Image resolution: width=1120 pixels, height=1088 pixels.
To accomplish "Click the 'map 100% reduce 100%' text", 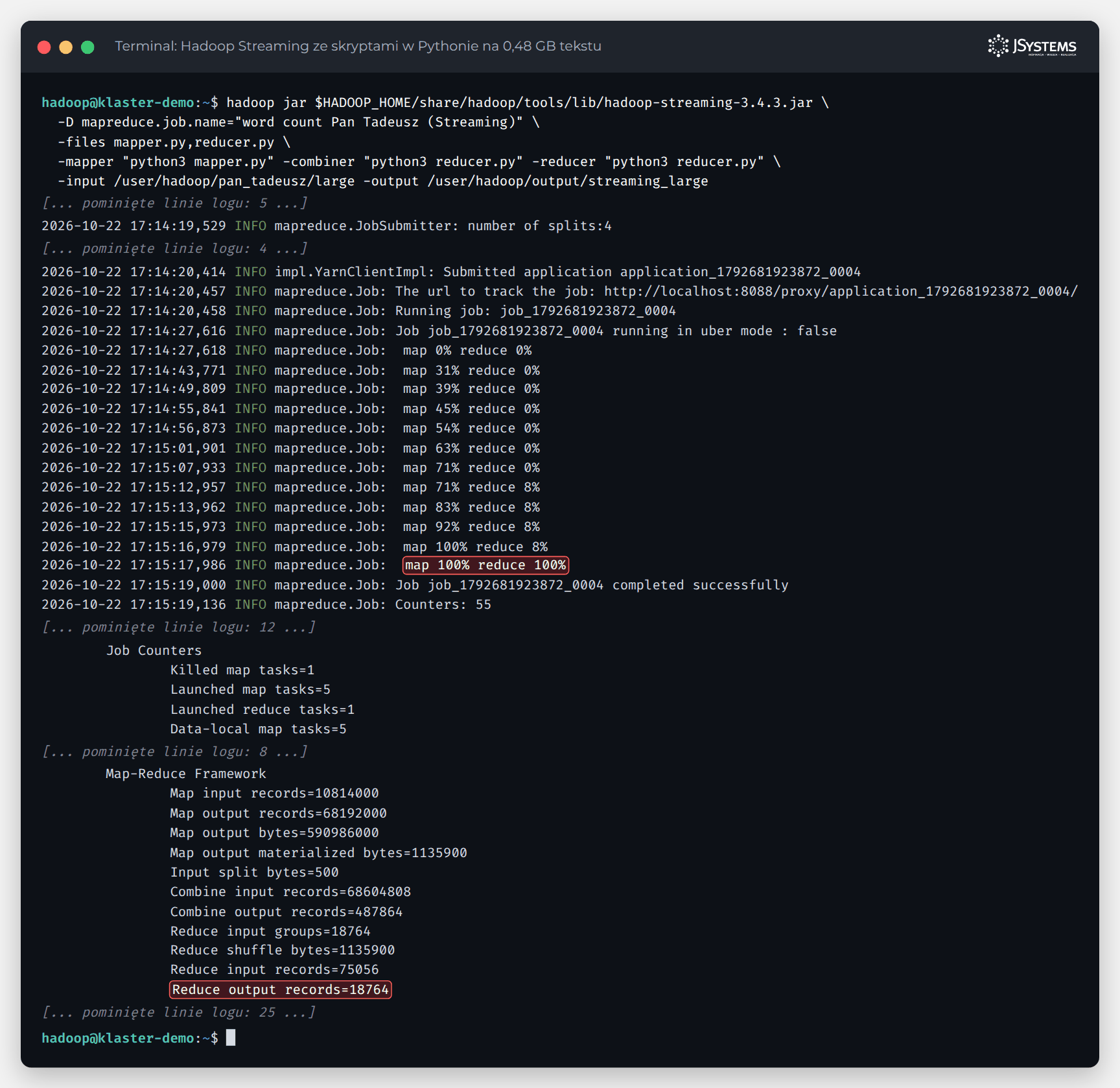I will pyautogui.click(x=485, y=565).
